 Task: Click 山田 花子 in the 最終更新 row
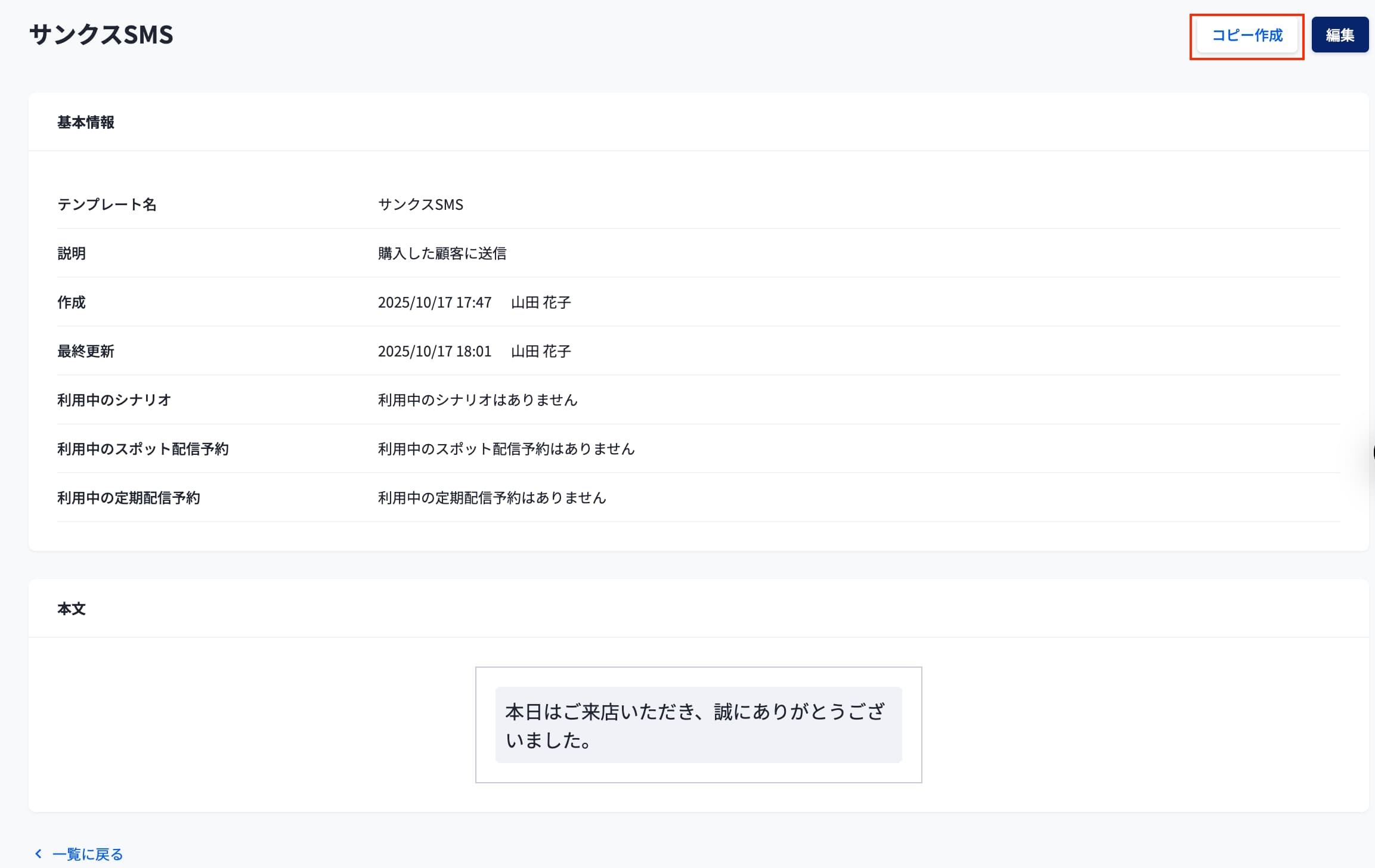tap(541, 351)
